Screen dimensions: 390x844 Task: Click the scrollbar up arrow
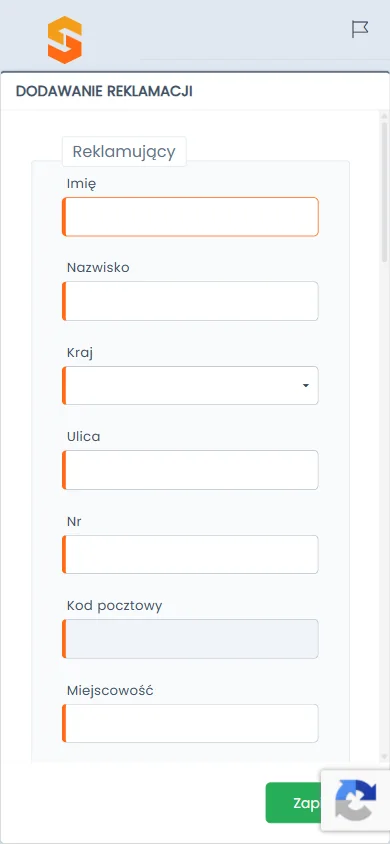(x=385, y=116)
